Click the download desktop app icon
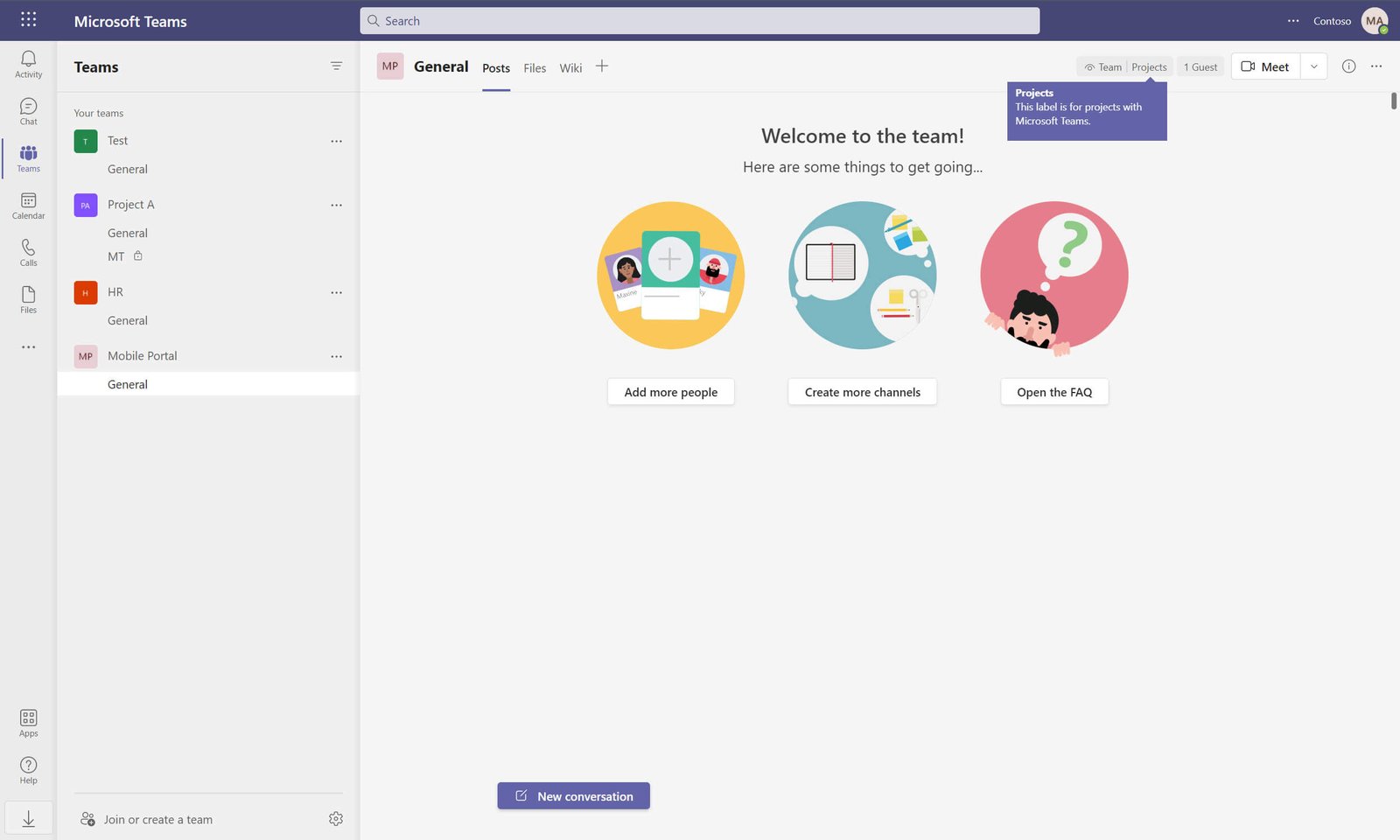 [x=28, y=818]
